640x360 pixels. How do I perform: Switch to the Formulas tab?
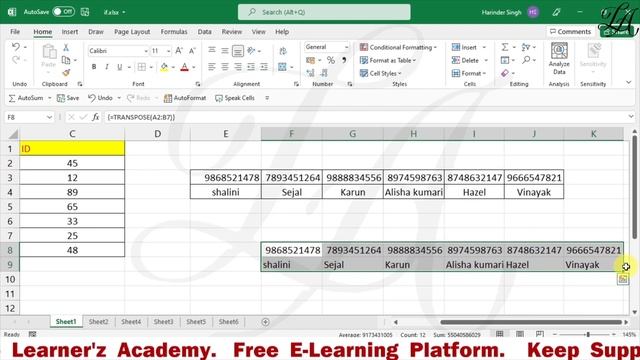[x=174, y=31]
